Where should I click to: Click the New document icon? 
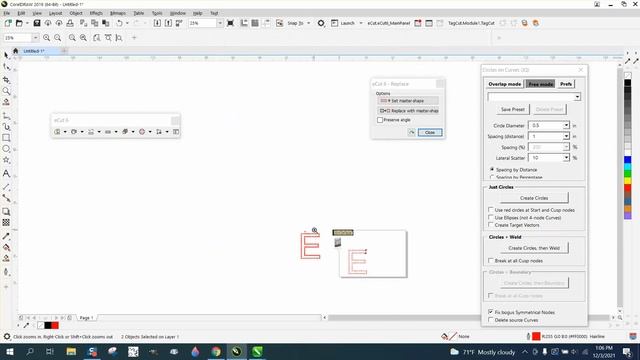coord(8,23)
